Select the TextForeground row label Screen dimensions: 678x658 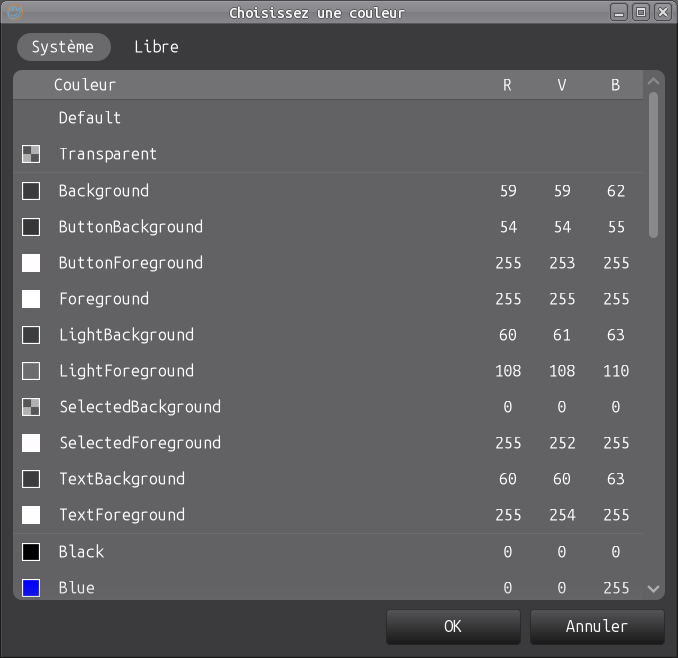tap(122, 515)
